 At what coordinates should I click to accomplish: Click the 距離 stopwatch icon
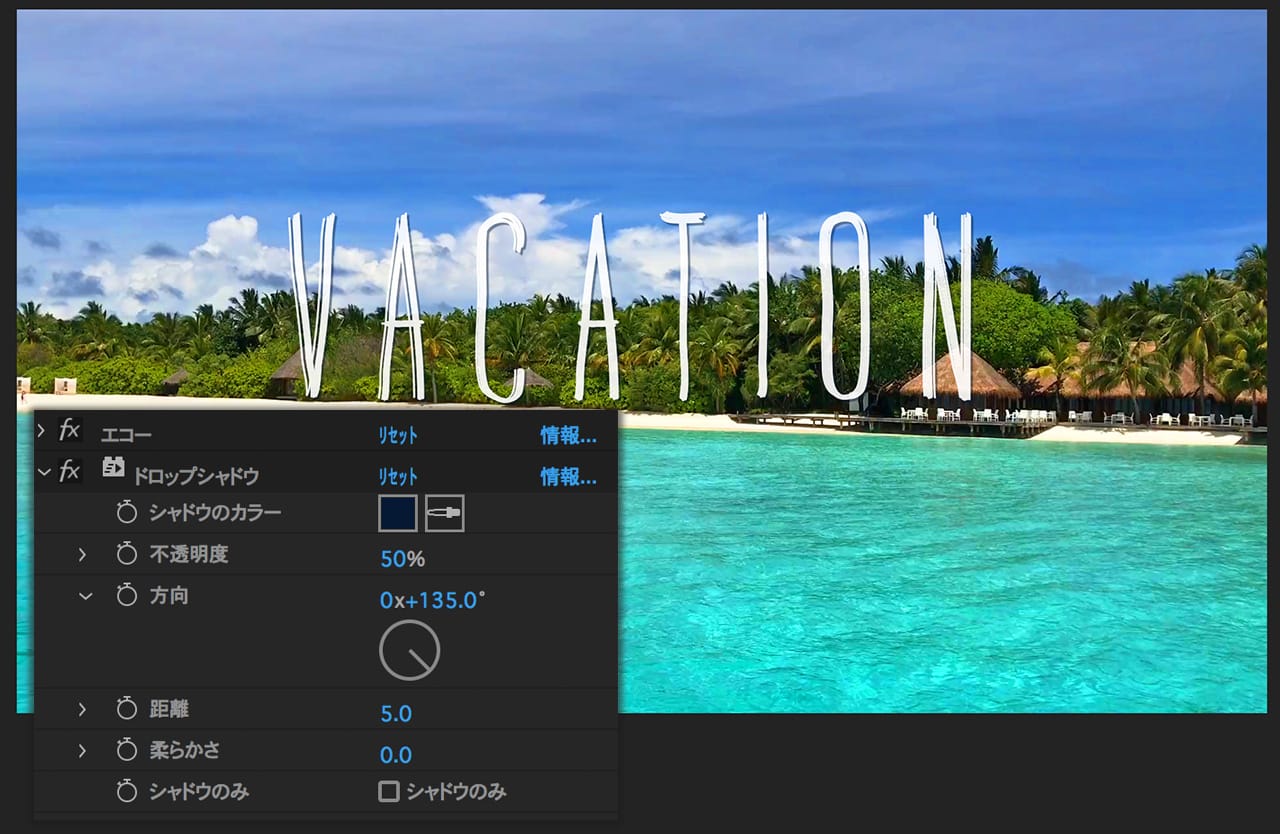[x=126, y=710]
